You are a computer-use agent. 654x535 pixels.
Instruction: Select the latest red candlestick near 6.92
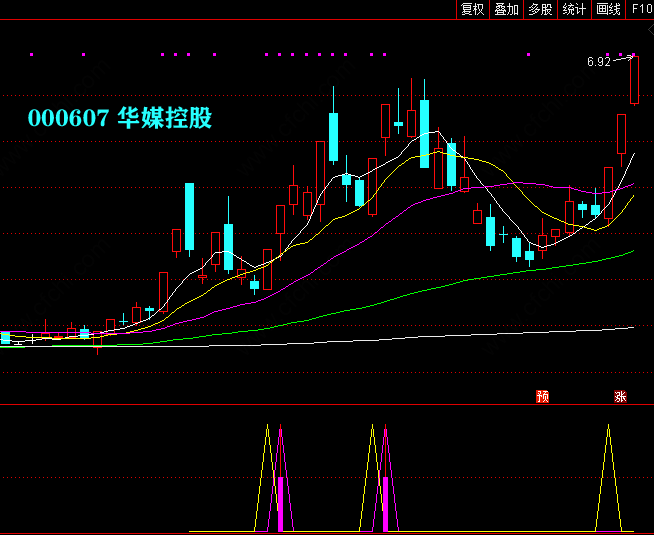coord(634,80)
